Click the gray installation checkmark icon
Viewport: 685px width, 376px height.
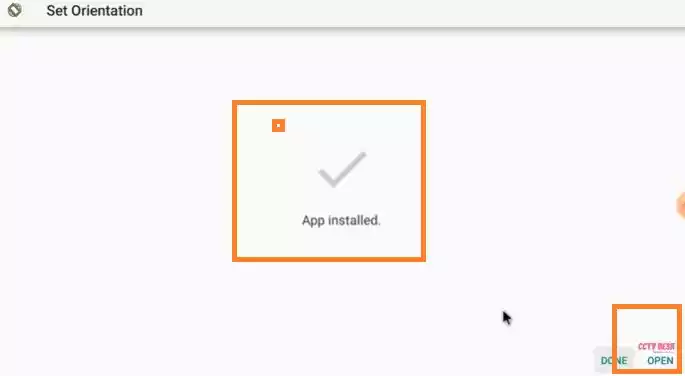pyautogui.click(x=342, y=169)
